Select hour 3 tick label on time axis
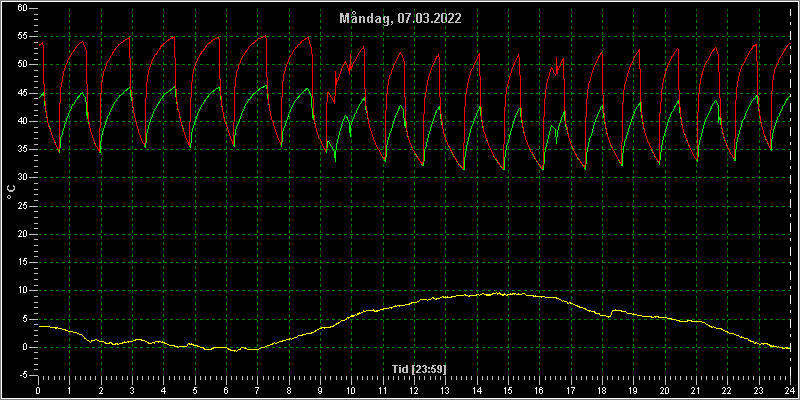800x400 pixels. [x=132, y=390]
